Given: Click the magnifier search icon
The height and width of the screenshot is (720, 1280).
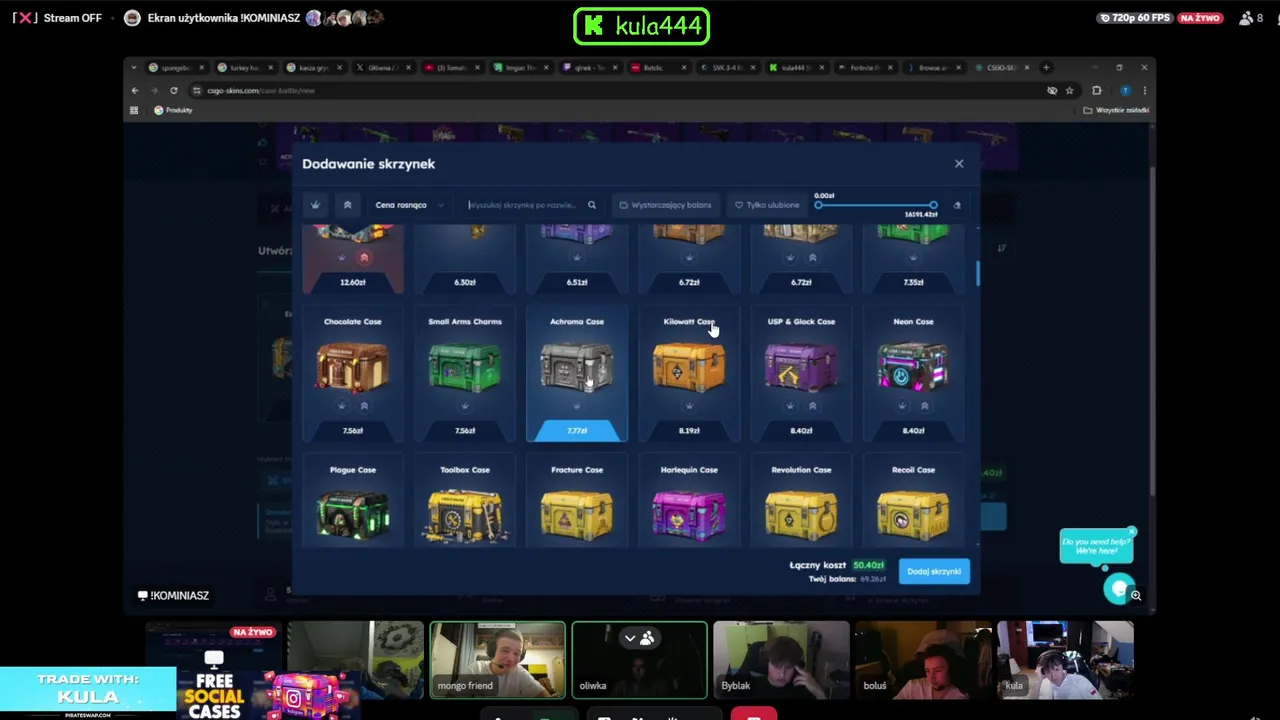Looking at the screenshot, I should (x=592, y=205).
